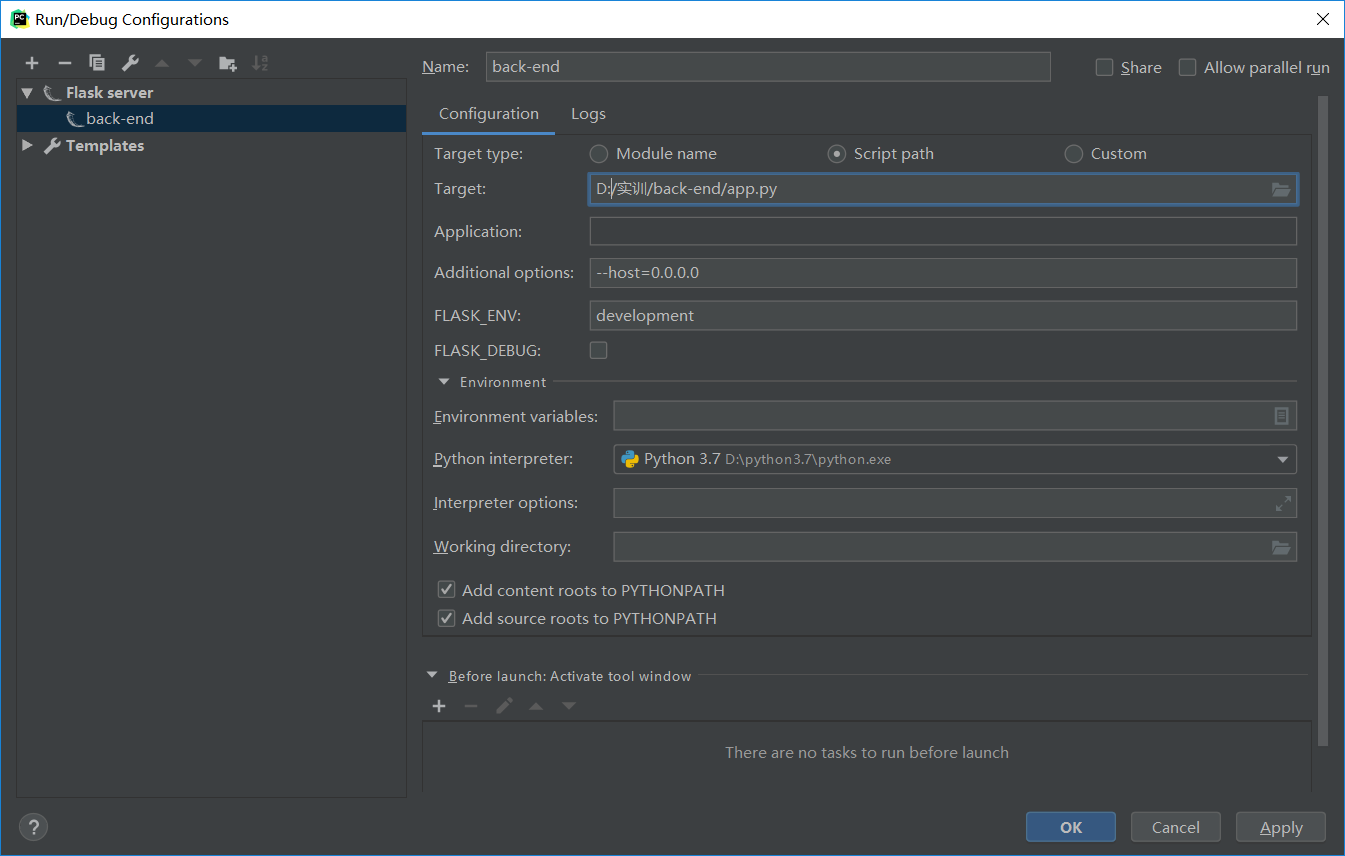The height and width of the screenshot is (856, 1345).
Task: Select the Module name radio button
Action: [599, 154]
